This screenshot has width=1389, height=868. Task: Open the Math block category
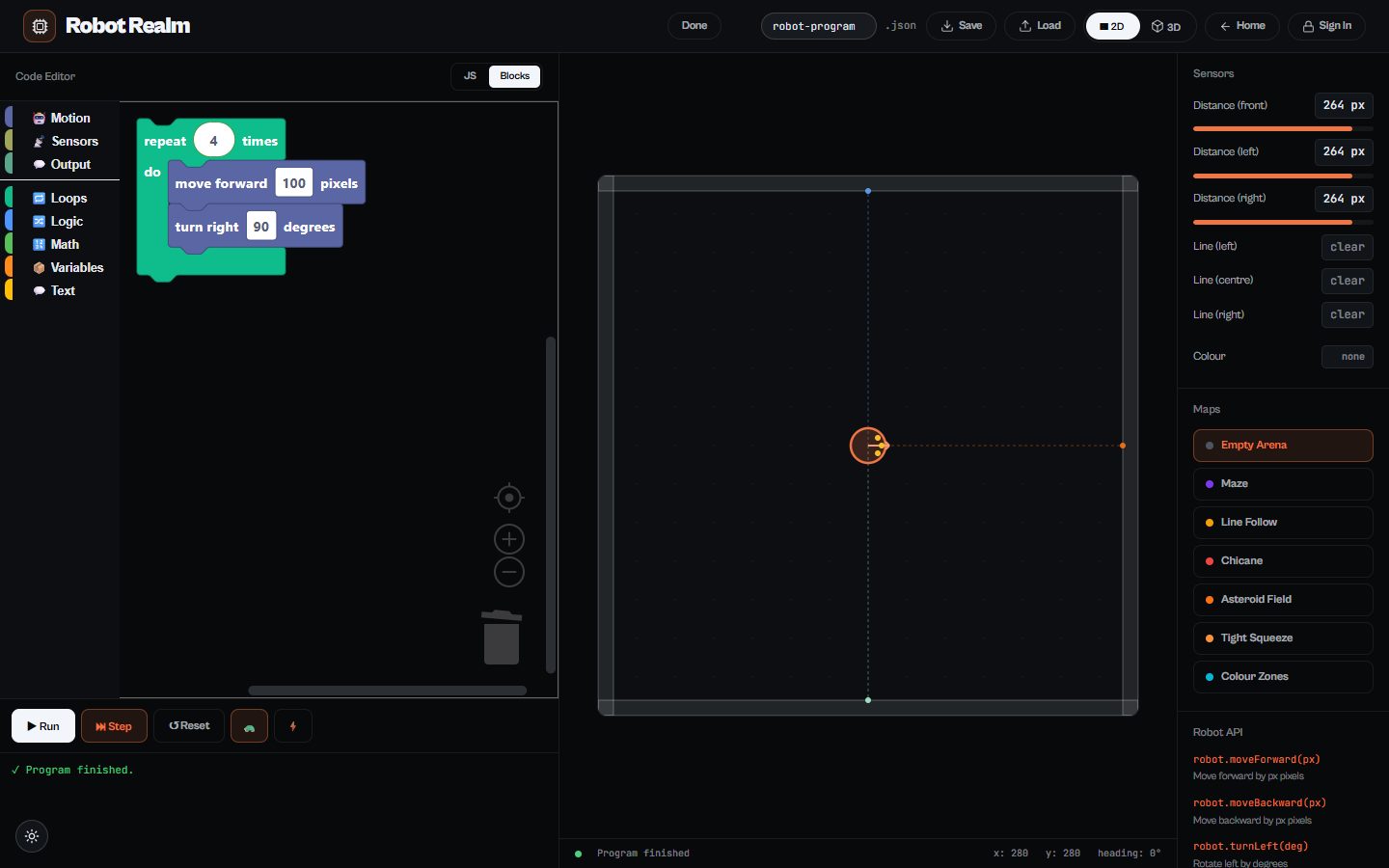pos(61,244)
